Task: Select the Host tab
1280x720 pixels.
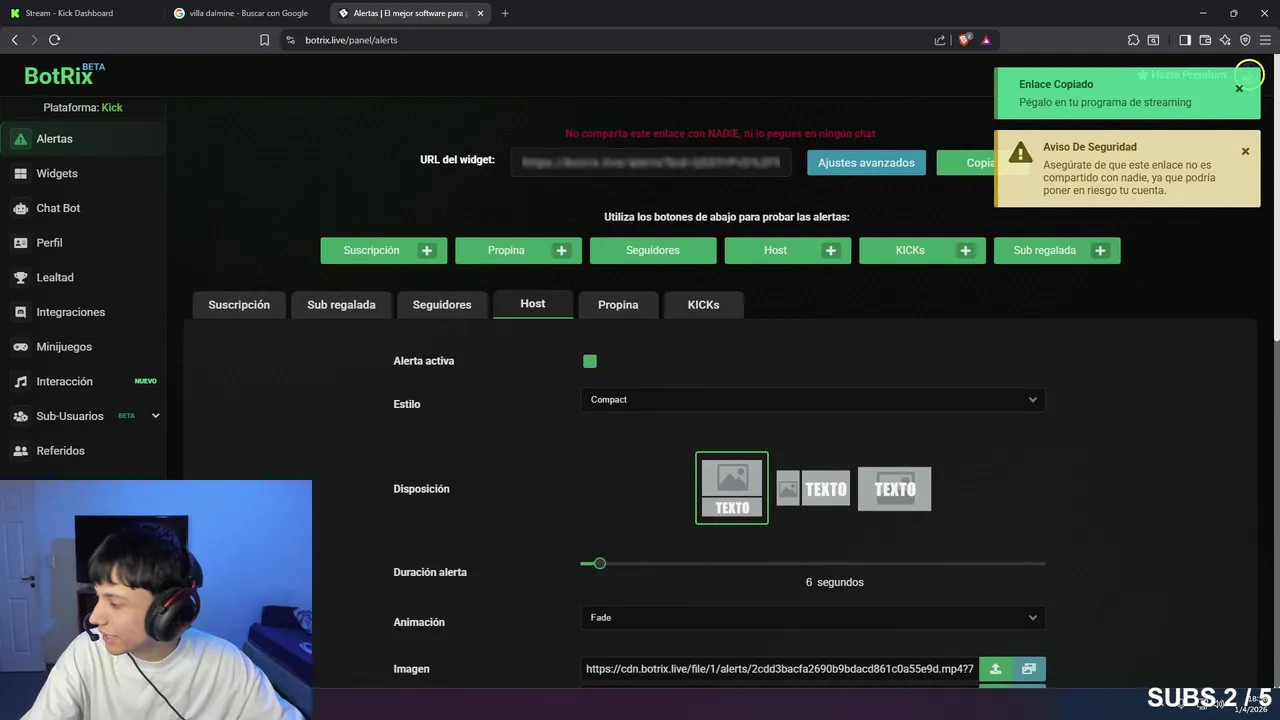Action: click(x=533, y=304)
